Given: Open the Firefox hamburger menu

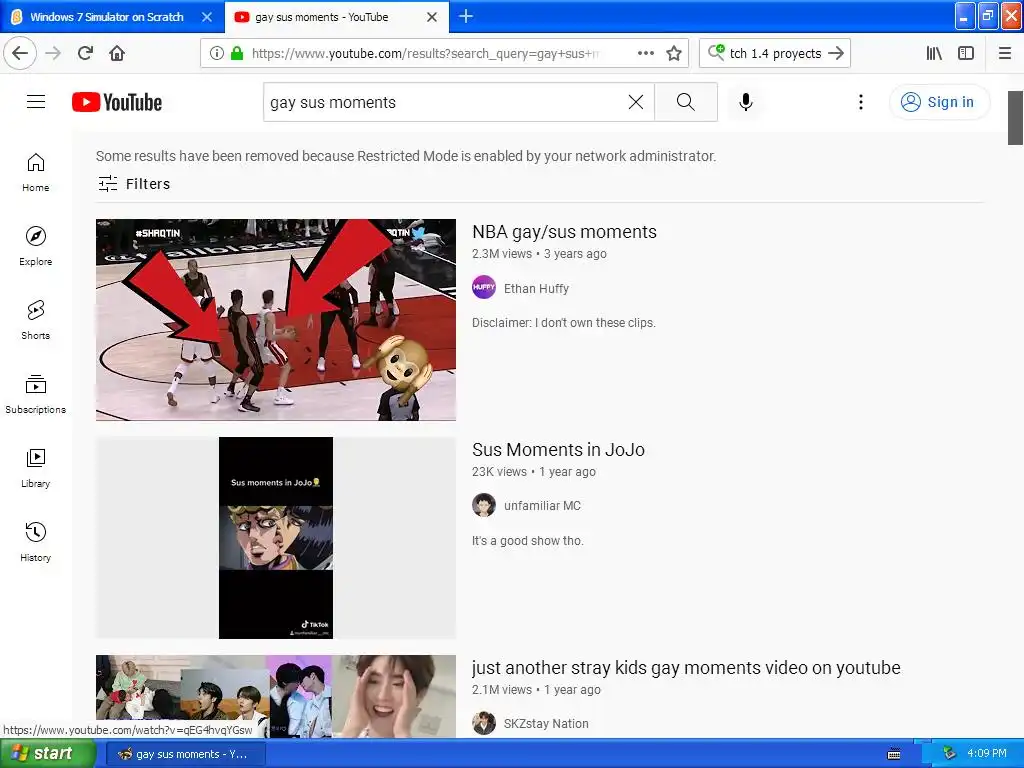Looking at the screenshot, I should point(1005,54).
